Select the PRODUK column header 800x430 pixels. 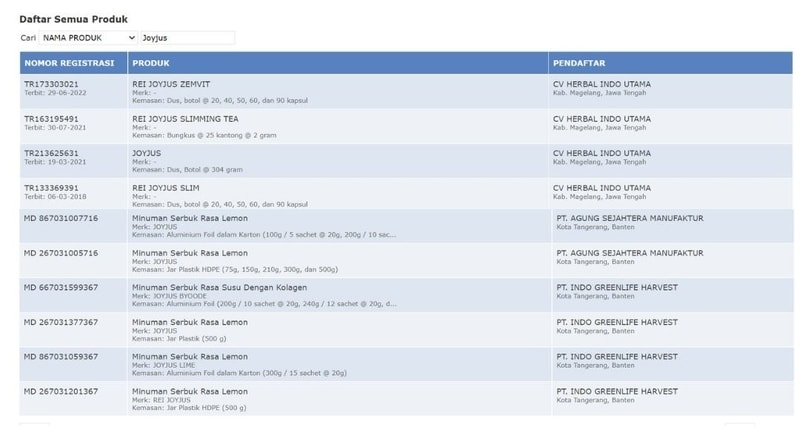point(338,63)
